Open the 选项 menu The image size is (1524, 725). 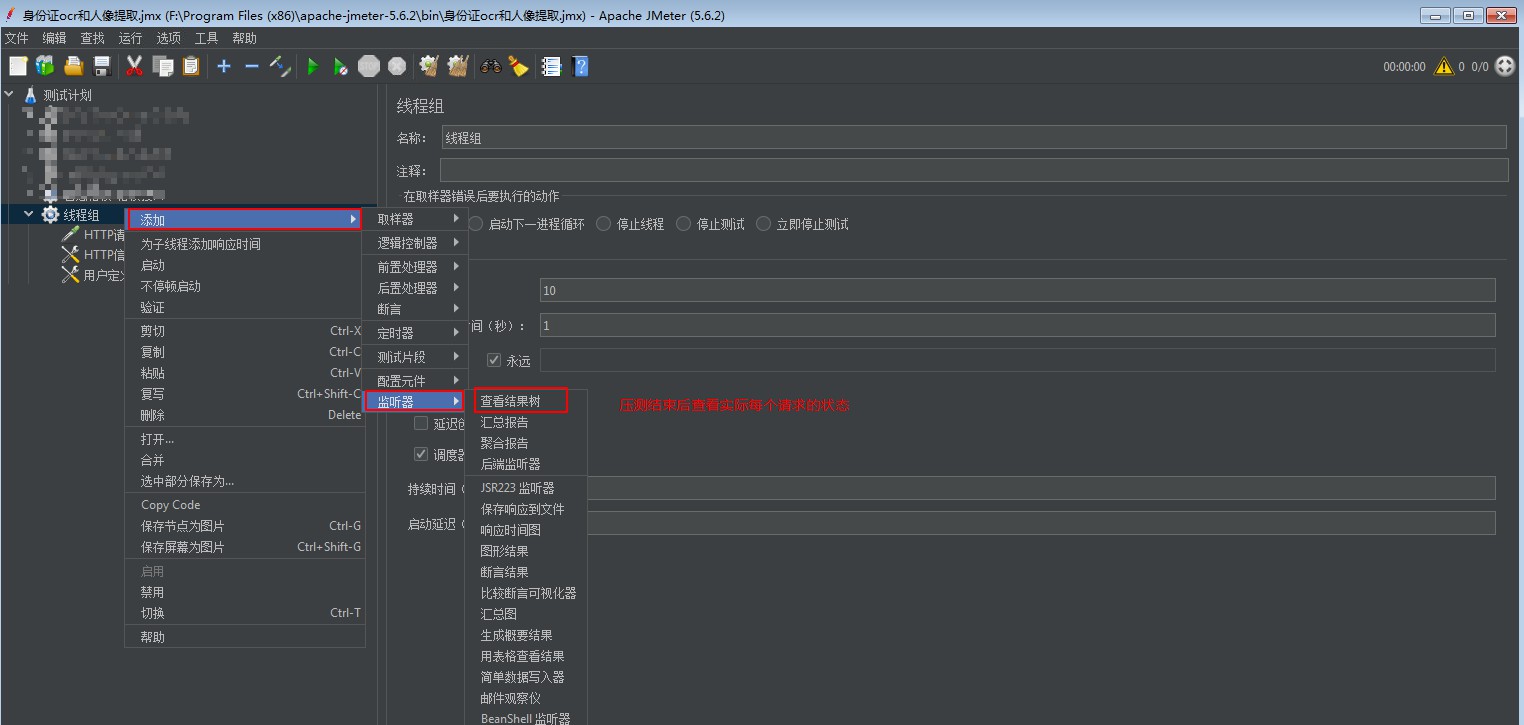pos(168,38)
